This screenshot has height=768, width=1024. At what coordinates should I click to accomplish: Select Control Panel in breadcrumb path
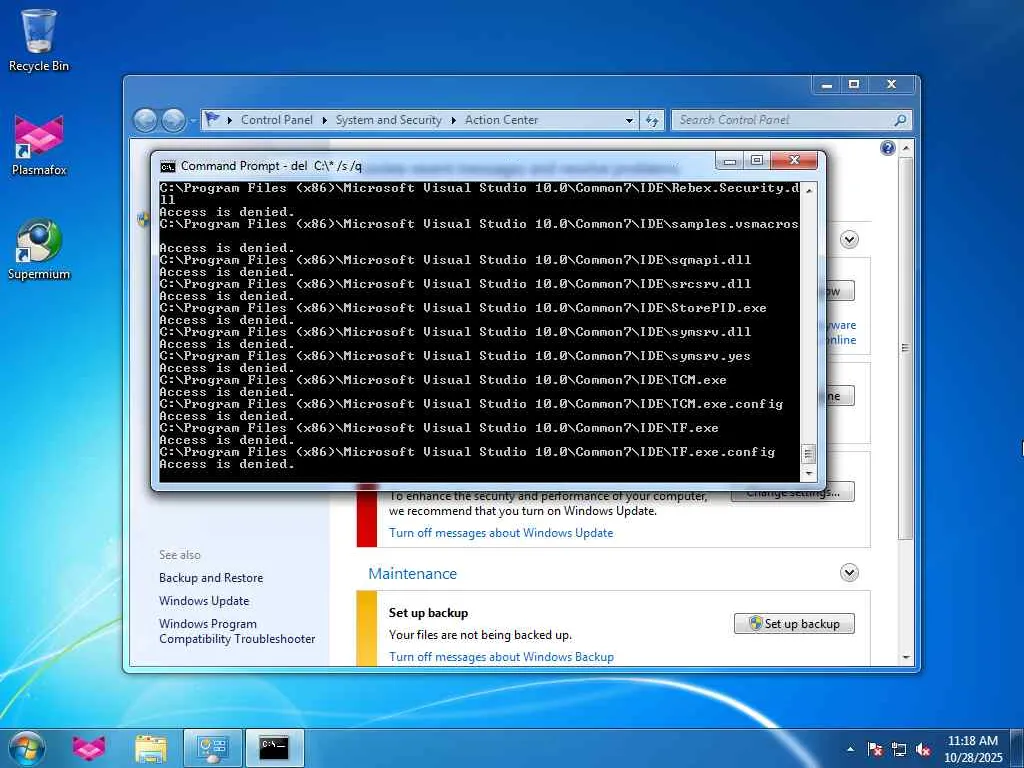[277, 120]
